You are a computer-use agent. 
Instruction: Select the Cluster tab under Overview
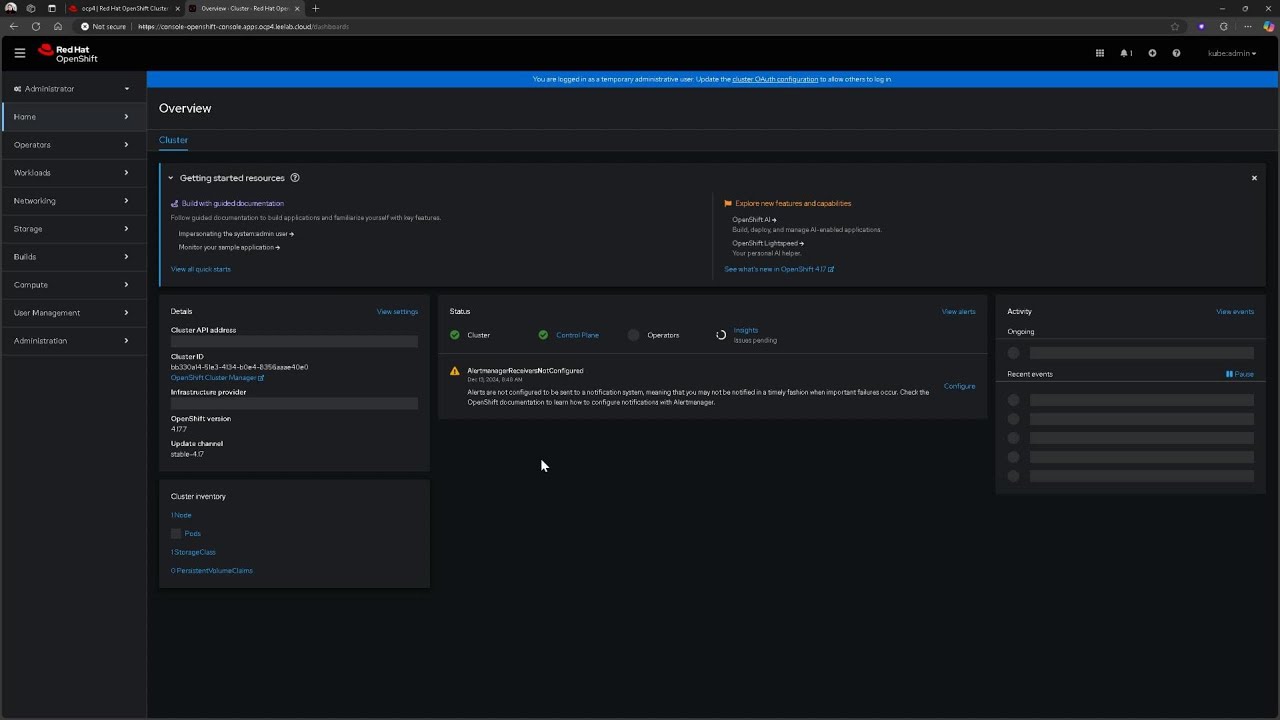[173, 140]
